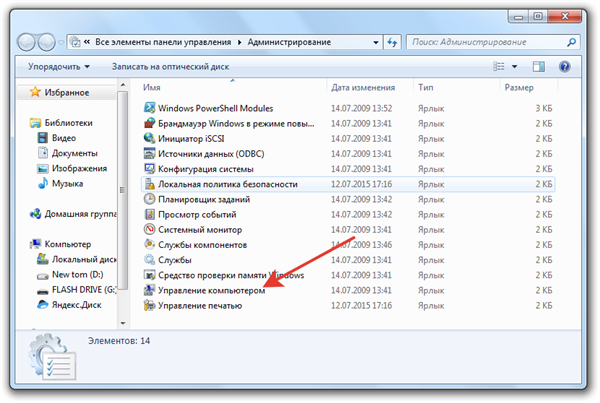Open Музыка library in sidebar
600x403 pixels.
click(67, 183)
